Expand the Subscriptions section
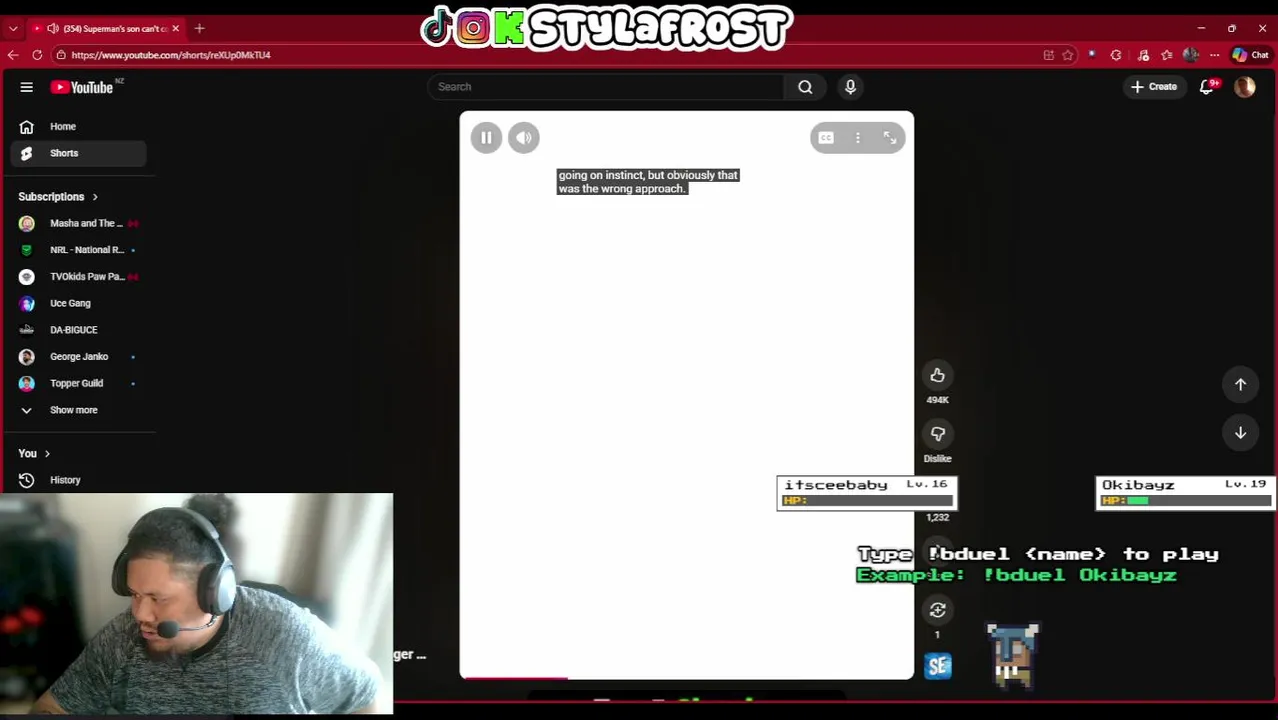Image resolution: width=1278 pixels, height=720 pixels. (58, 197)
